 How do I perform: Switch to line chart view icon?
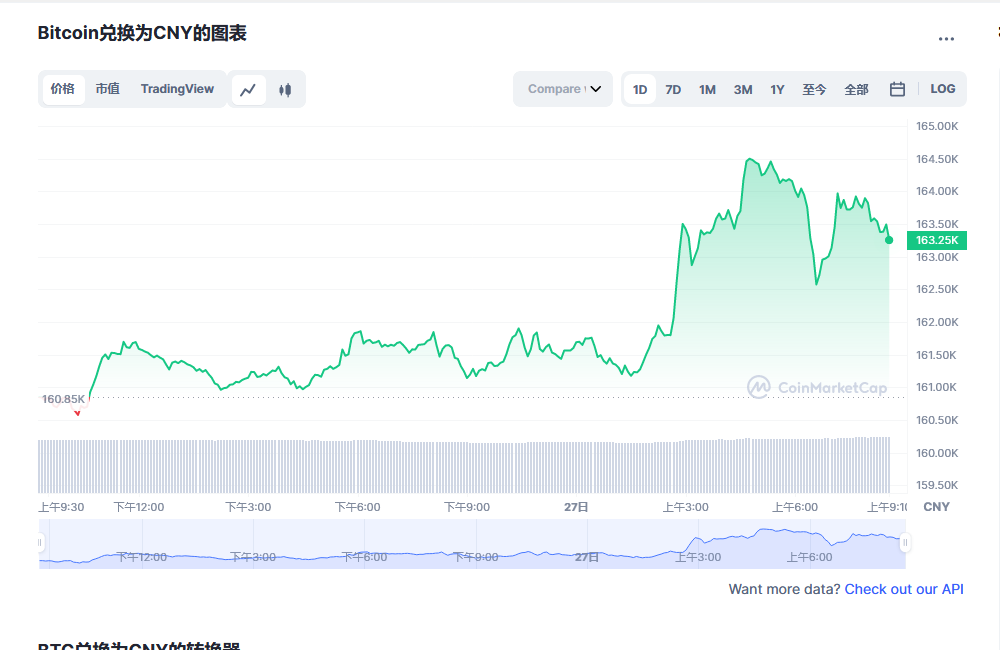point(248,89)
